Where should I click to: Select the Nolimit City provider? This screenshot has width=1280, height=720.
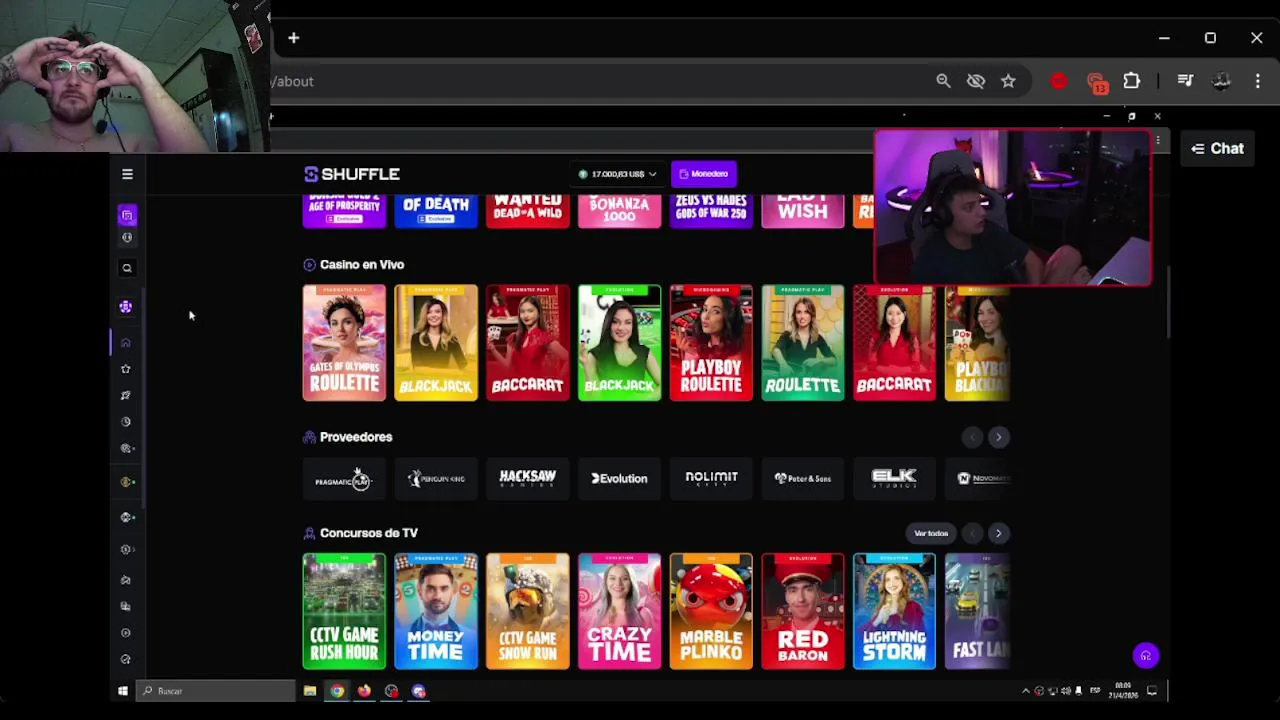(x=711, y=479)
